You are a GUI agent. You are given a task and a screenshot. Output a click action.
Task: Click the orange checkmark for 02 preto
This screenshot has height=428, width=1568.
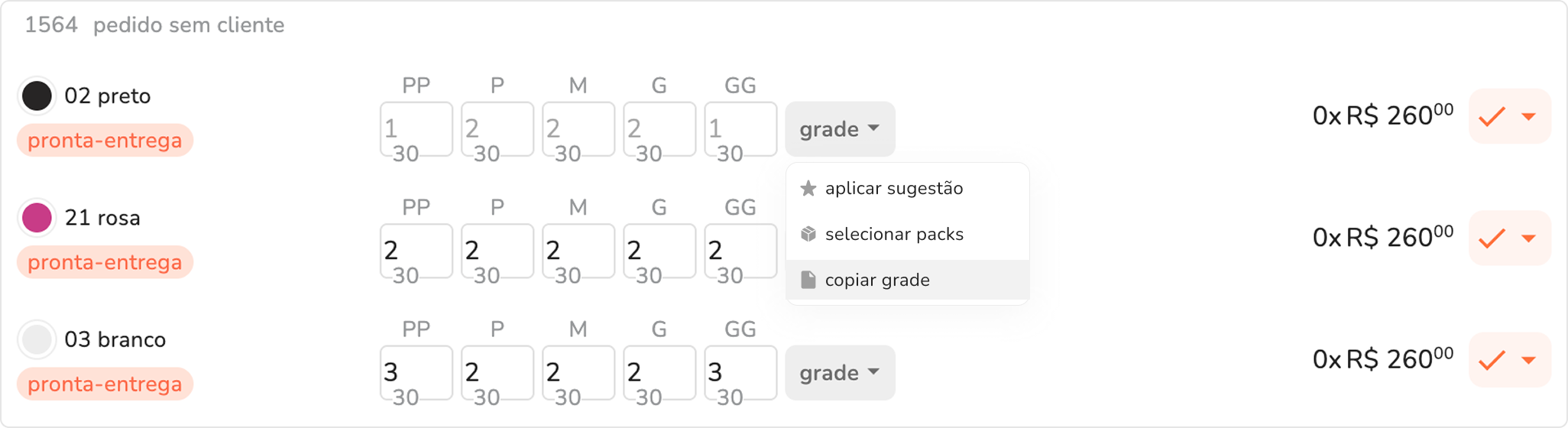(x=1491, y=117)
